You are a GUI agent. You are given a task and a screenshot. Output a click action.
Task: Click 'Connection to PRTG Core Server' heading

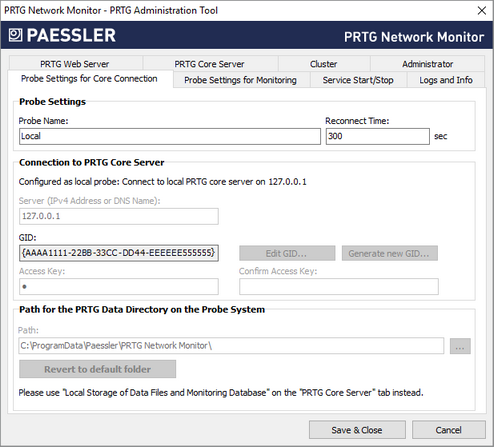click(92, 162)
